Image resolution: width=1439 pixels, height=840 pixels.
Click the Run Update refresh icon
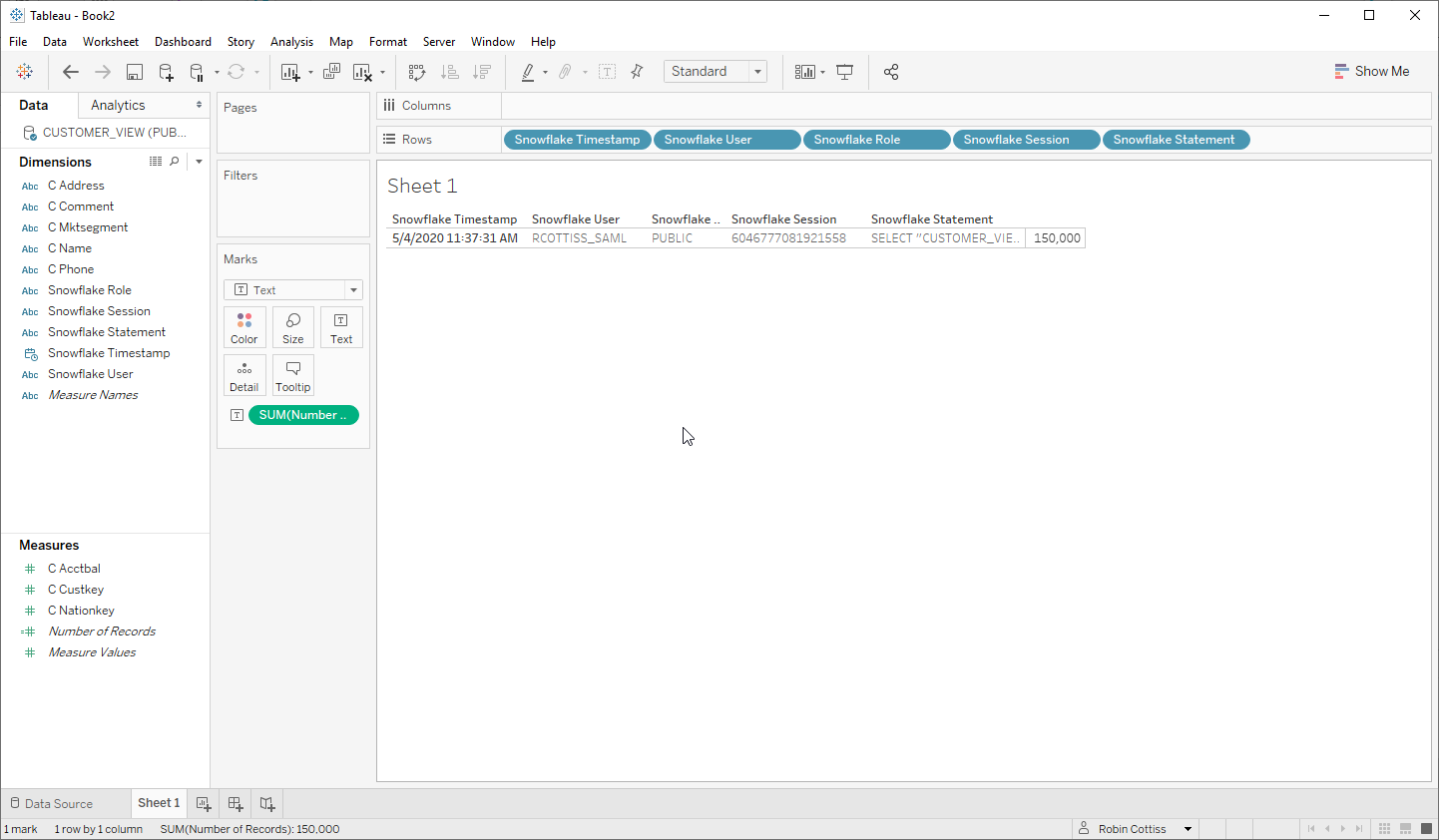pos(236,72)
